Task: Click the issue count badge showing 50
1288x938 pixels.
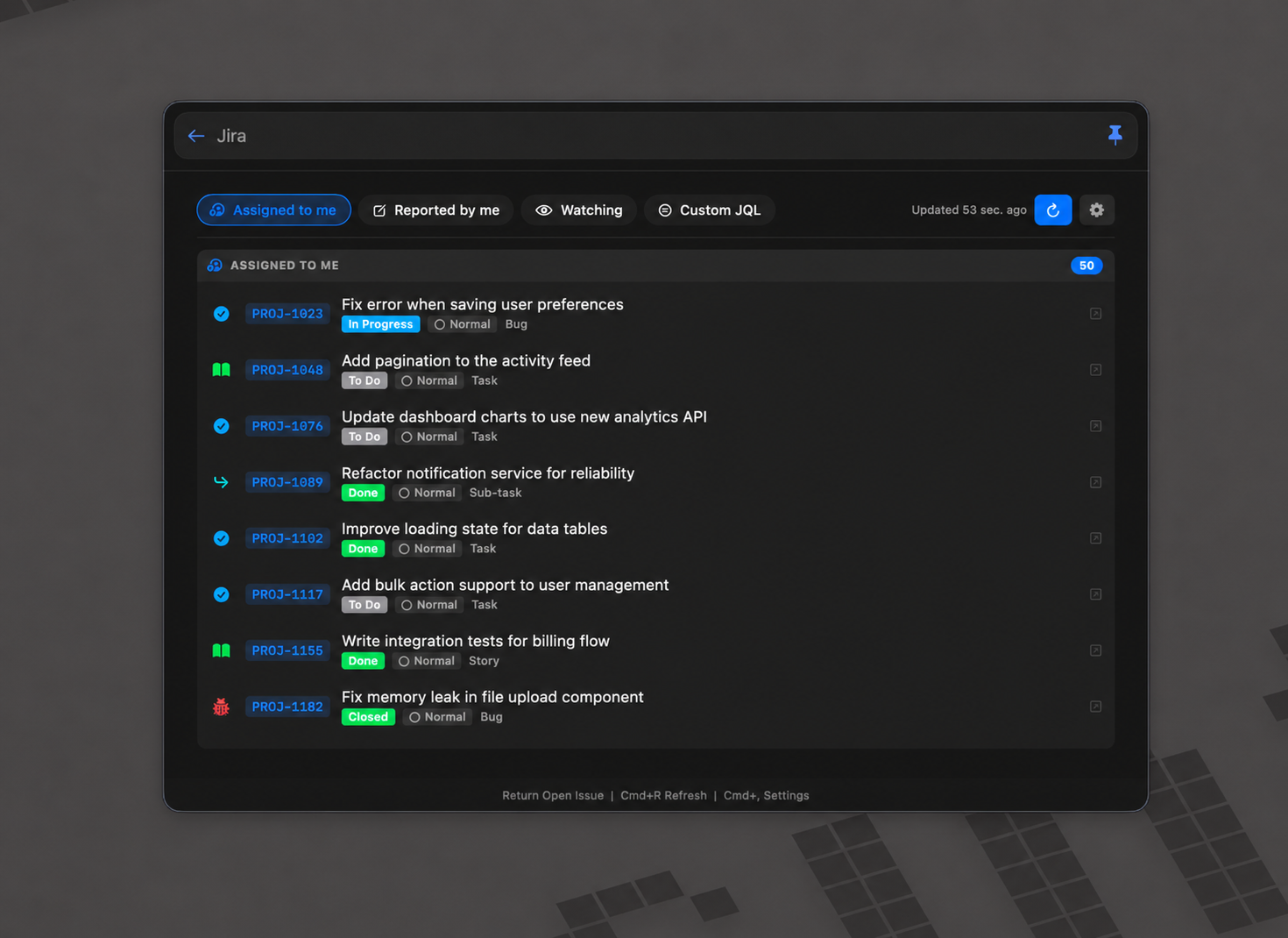Action: coord(1086,266)
